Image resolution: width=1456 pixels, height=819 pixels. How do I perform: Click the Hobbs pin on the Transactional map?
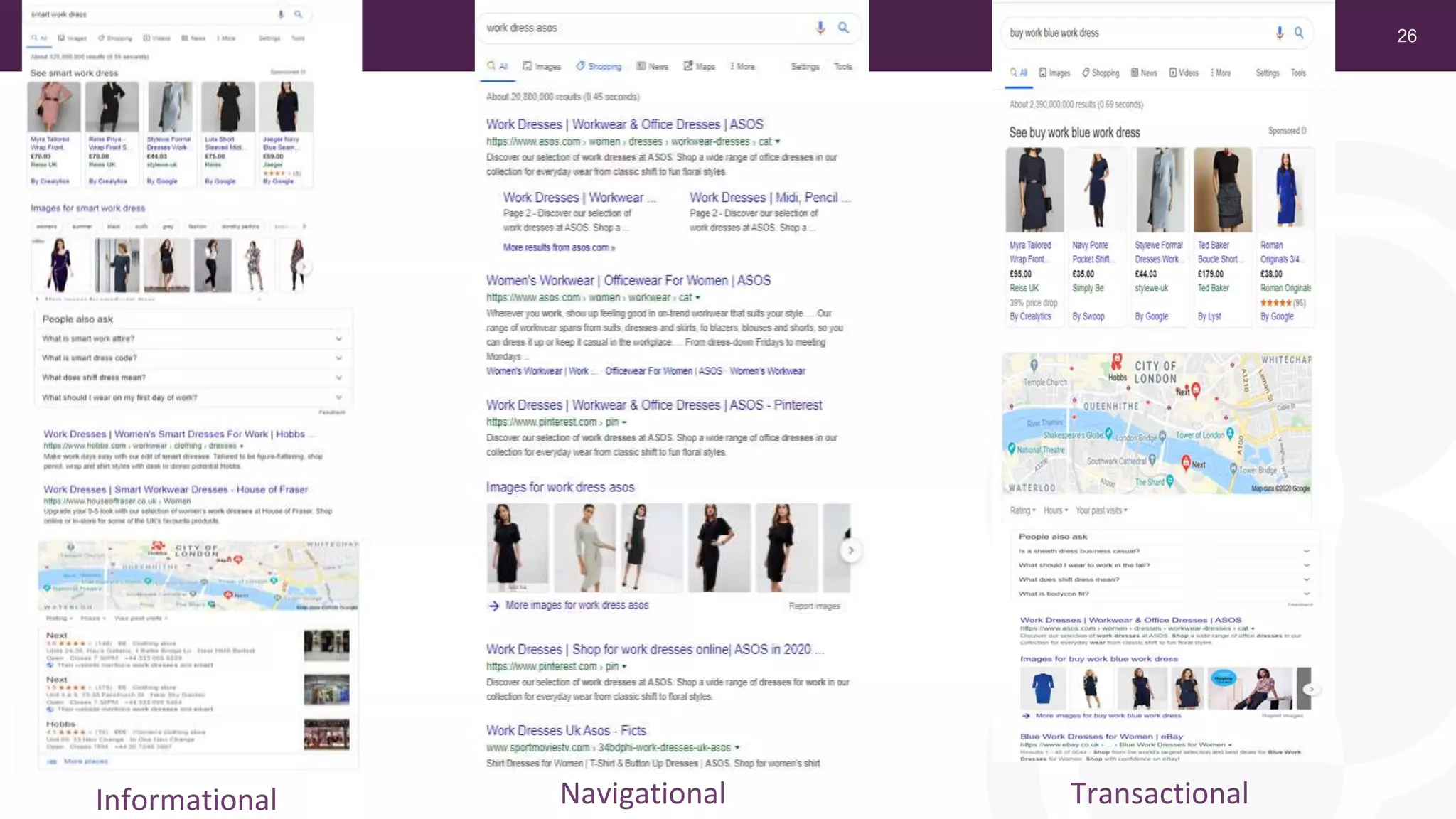(x=1117, y=361)
